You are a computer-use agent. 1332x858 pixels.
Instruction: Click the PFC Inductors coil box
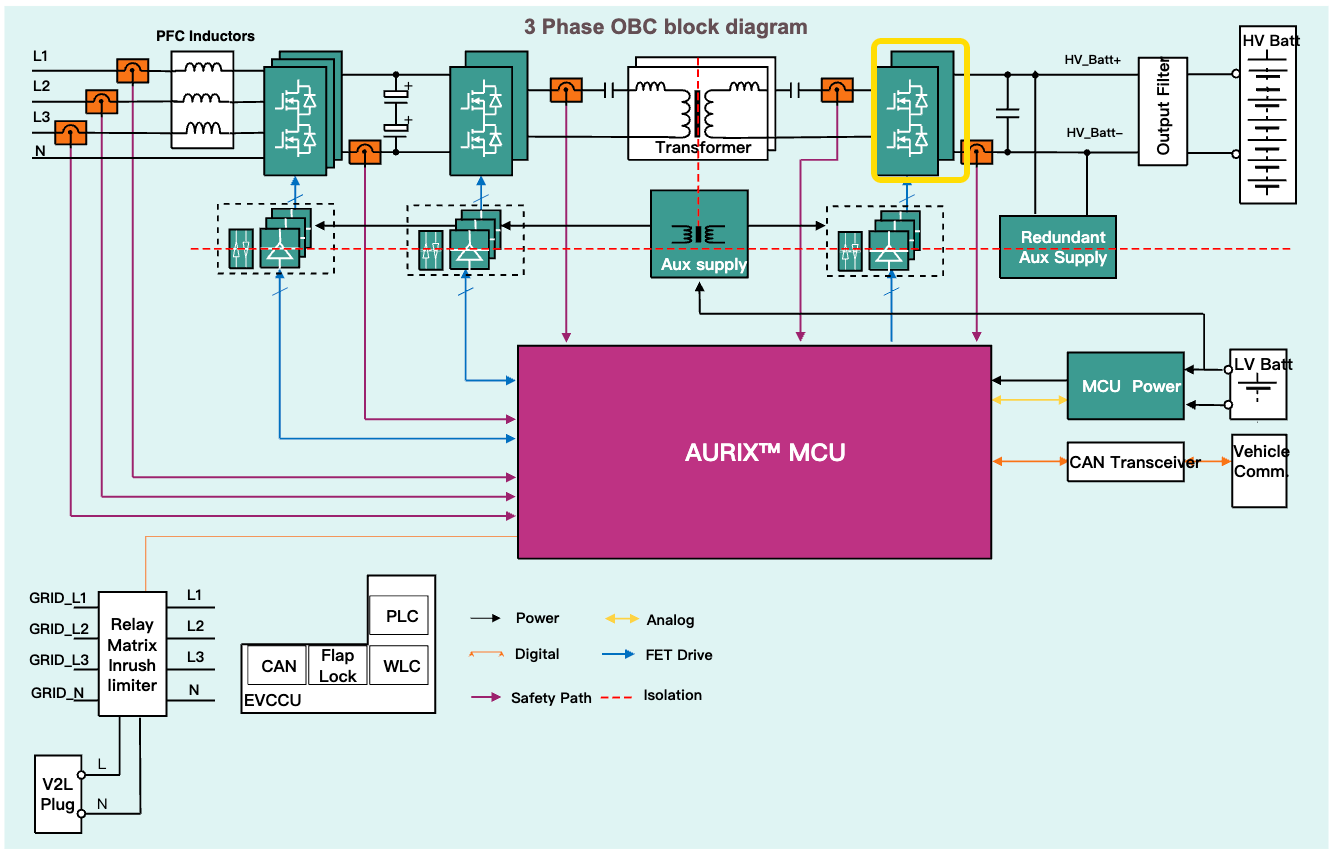coord(203,100)
